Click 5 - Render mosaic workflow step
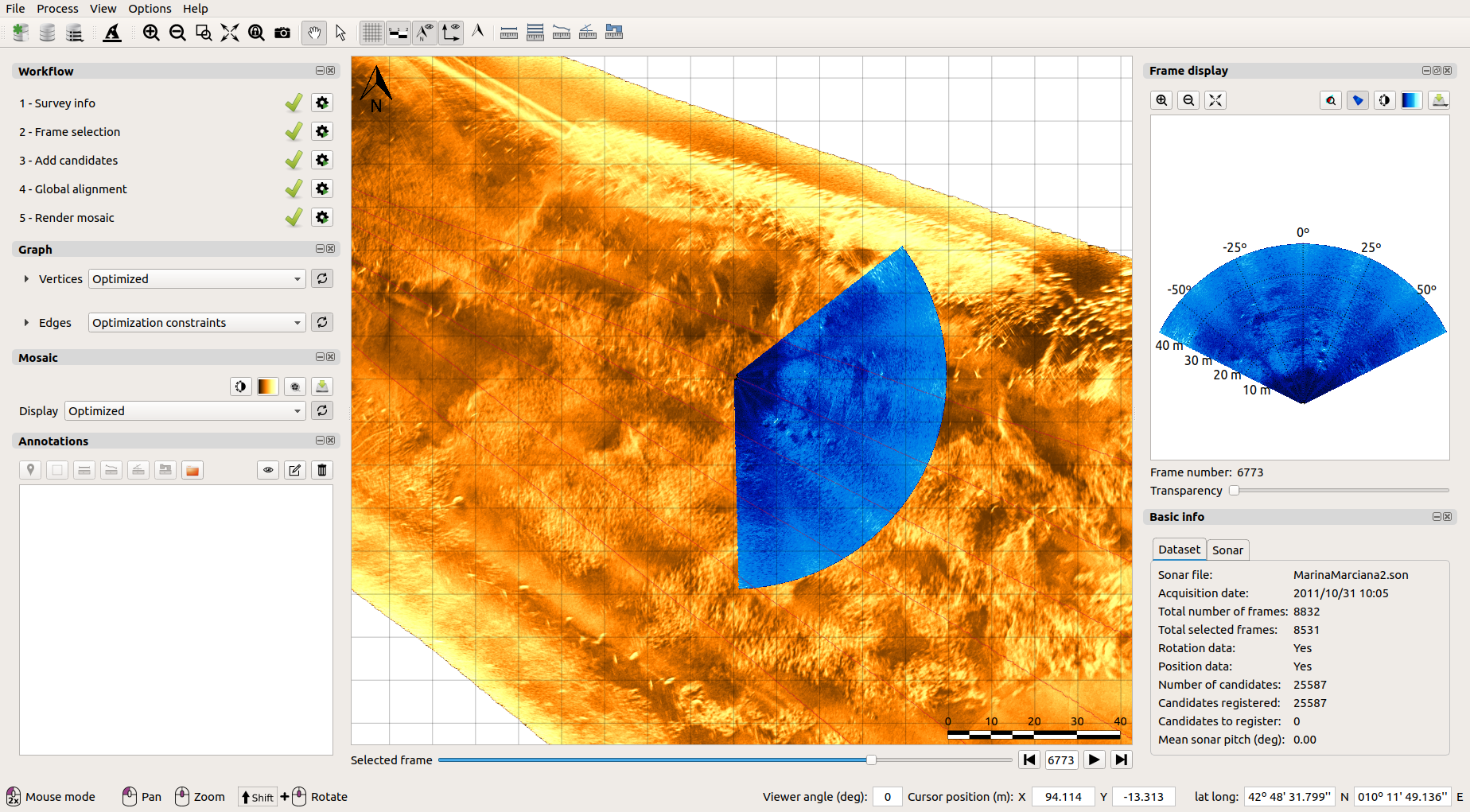This screenshot has height=812, width=1470. 67,218
